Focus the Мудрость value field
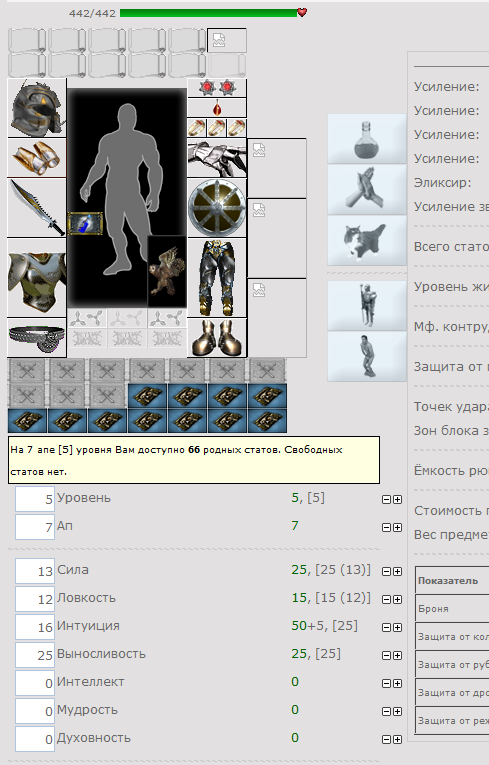The width and height of the screenshot is (489, 765). tap(35, 711)
